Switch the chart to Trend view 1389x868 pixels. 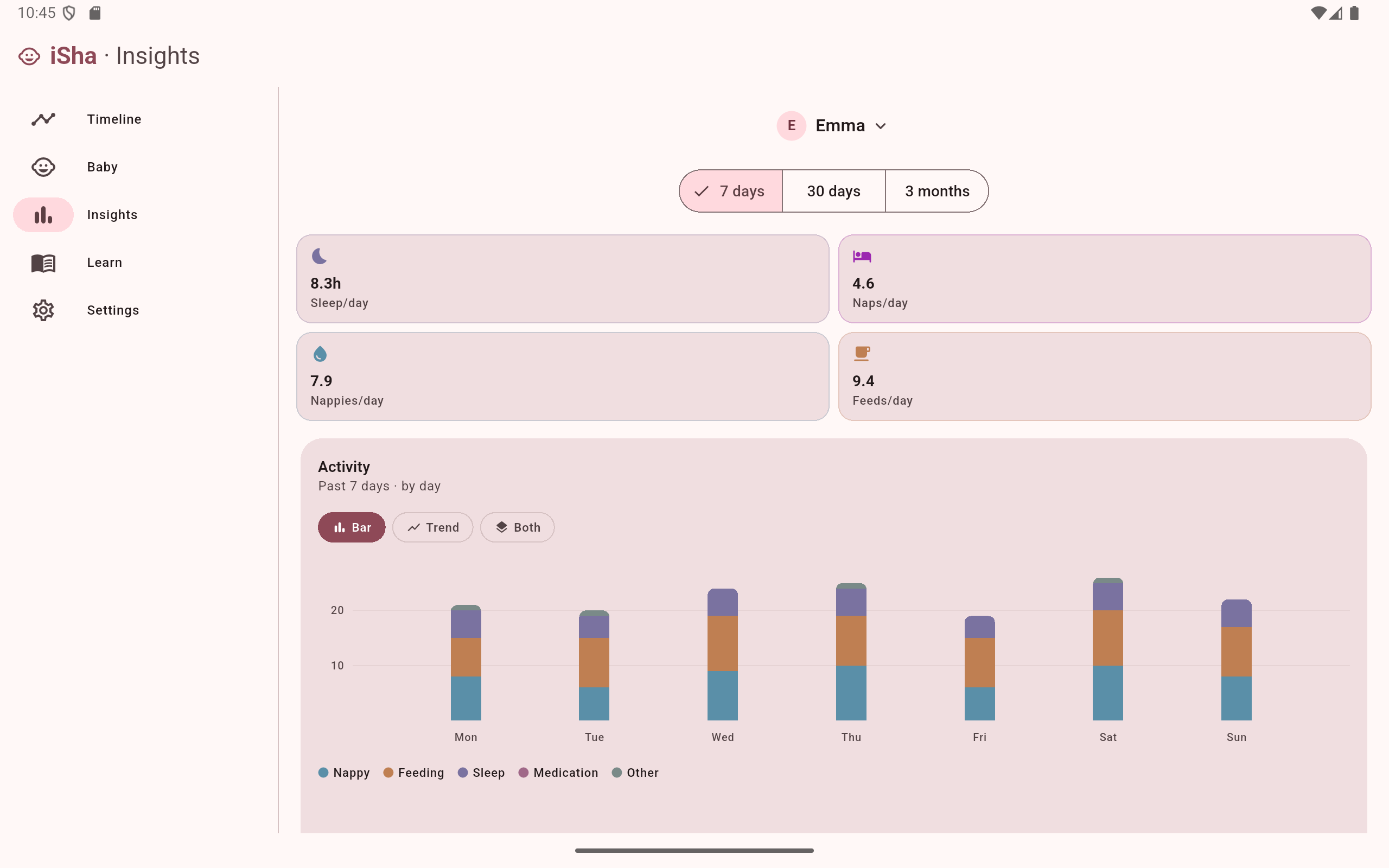click(432, 527)
